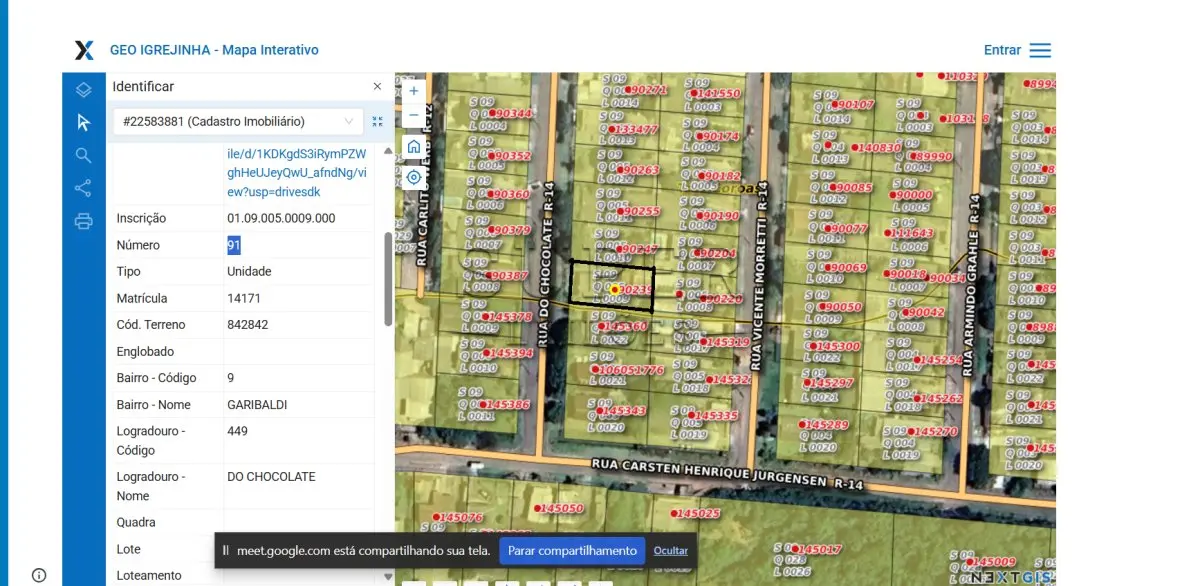Zoom out the map with minus

414,115
